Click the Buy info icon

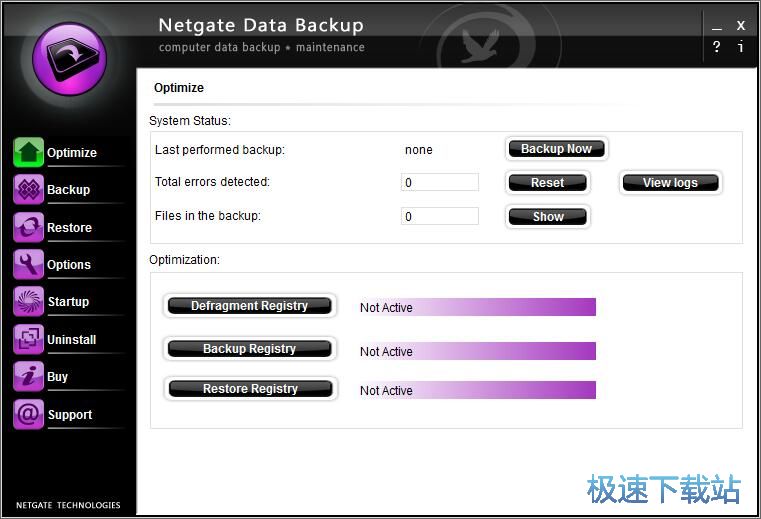[x=28, y=376]
